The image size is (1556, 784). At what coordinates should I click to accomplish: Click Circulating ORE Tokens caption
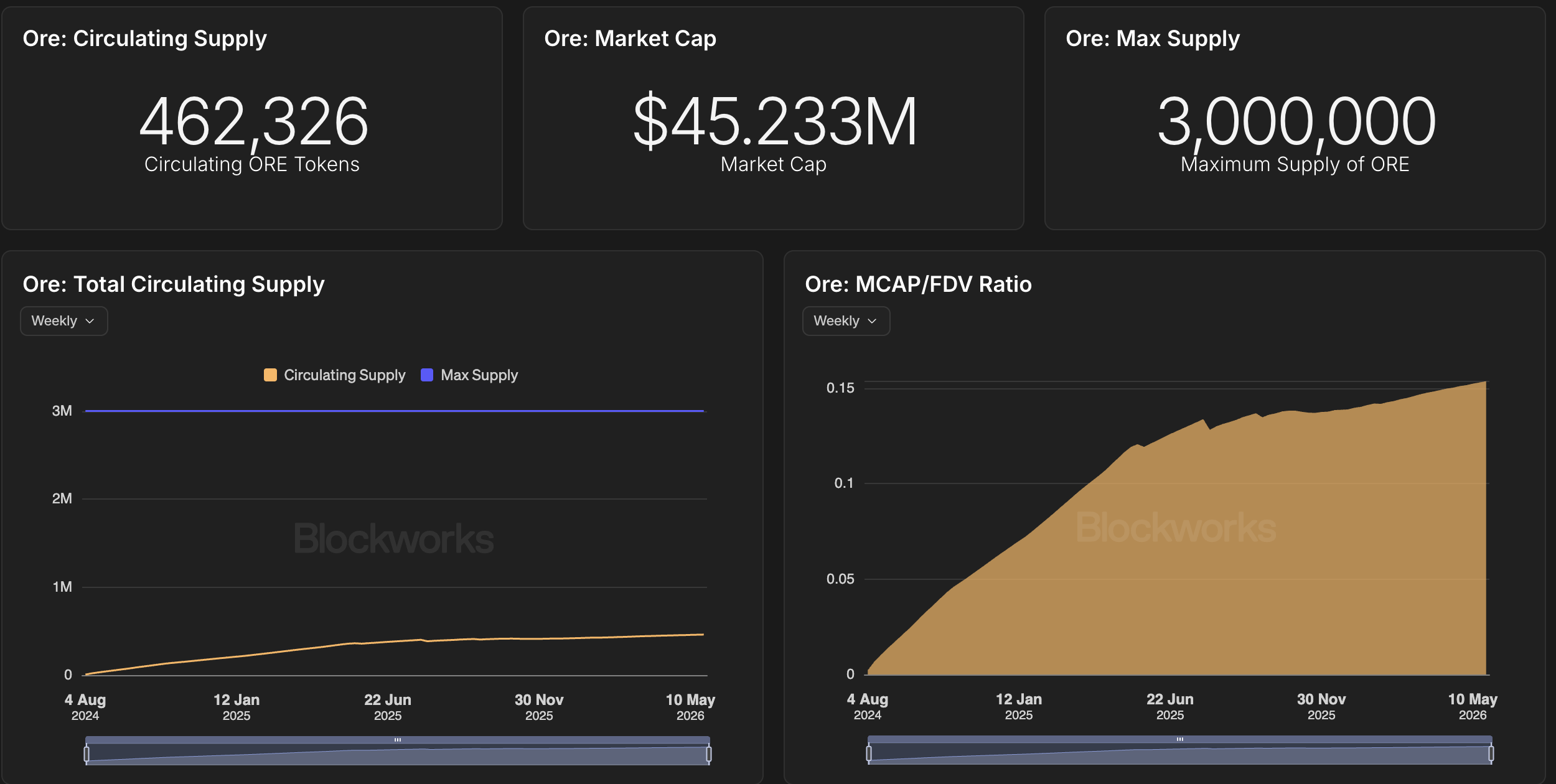(x=252, y=164)
